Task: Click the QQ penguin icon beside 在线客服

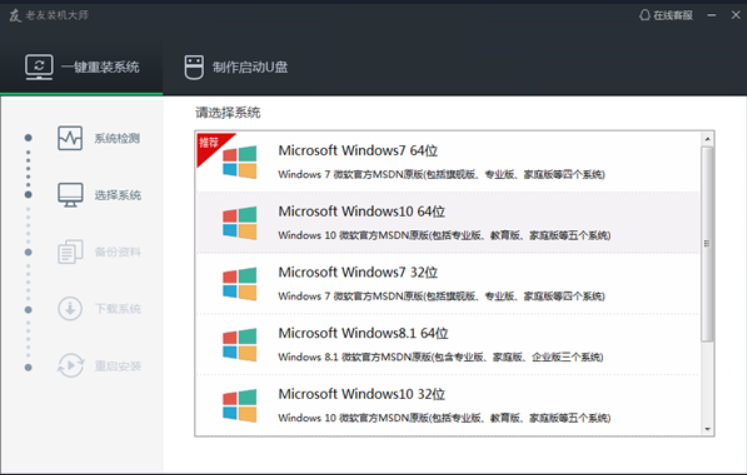Action: click(644, 15)
